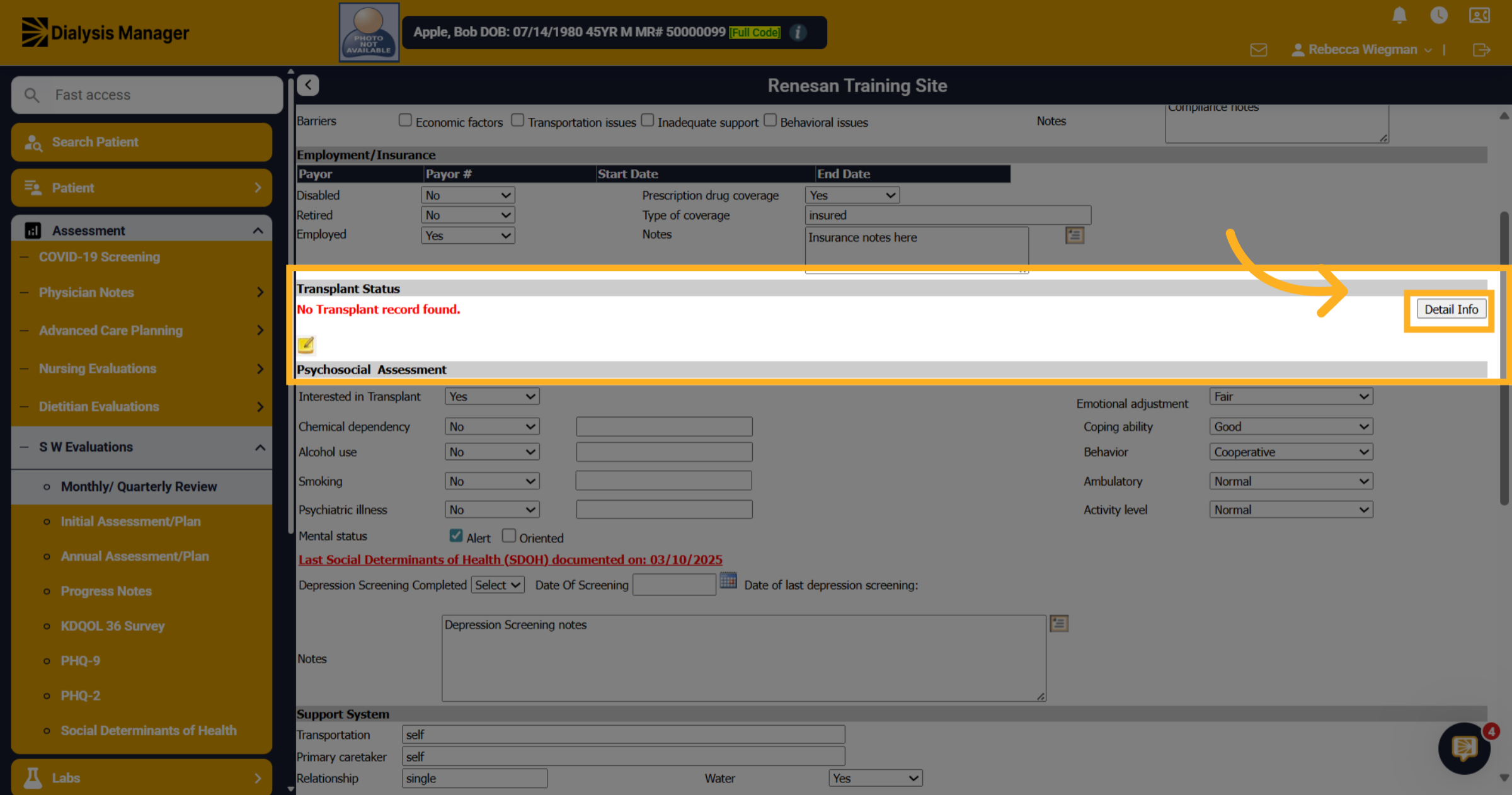Open Depression Screening Completed dropdown
1512x795 pixels.
(x=498, y=585)
